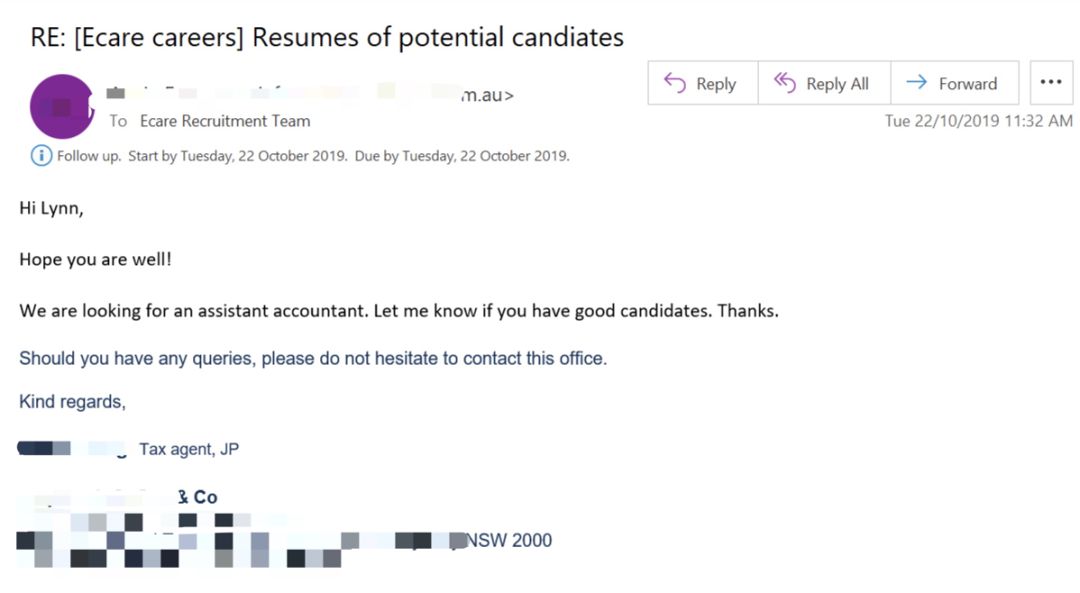Click the Reply button
This screenshot has width=1080, height=593.
[703, 83]
